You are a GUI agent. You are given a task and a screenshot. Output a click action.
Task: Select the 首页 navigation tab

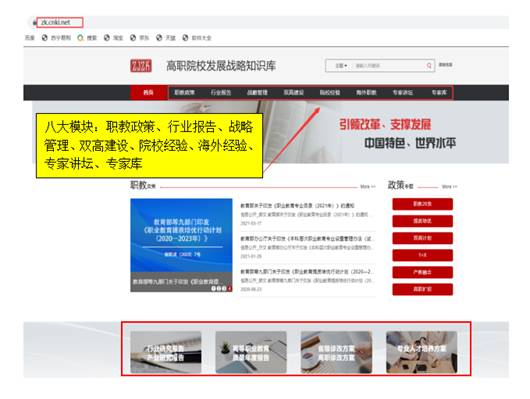click(148, 92)
